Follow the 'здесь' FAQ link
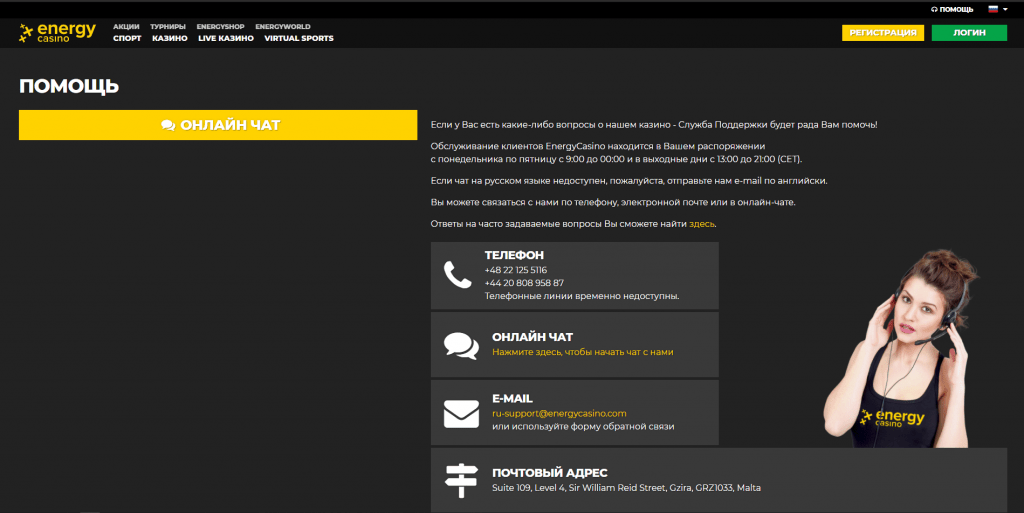This screenshot has height=513, width=1024. point(702,224)
